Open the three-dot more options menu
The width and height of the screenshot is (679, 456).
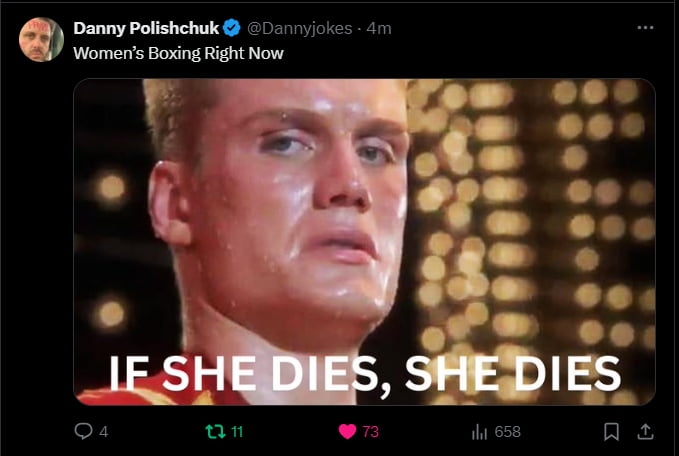click(645, 28)
